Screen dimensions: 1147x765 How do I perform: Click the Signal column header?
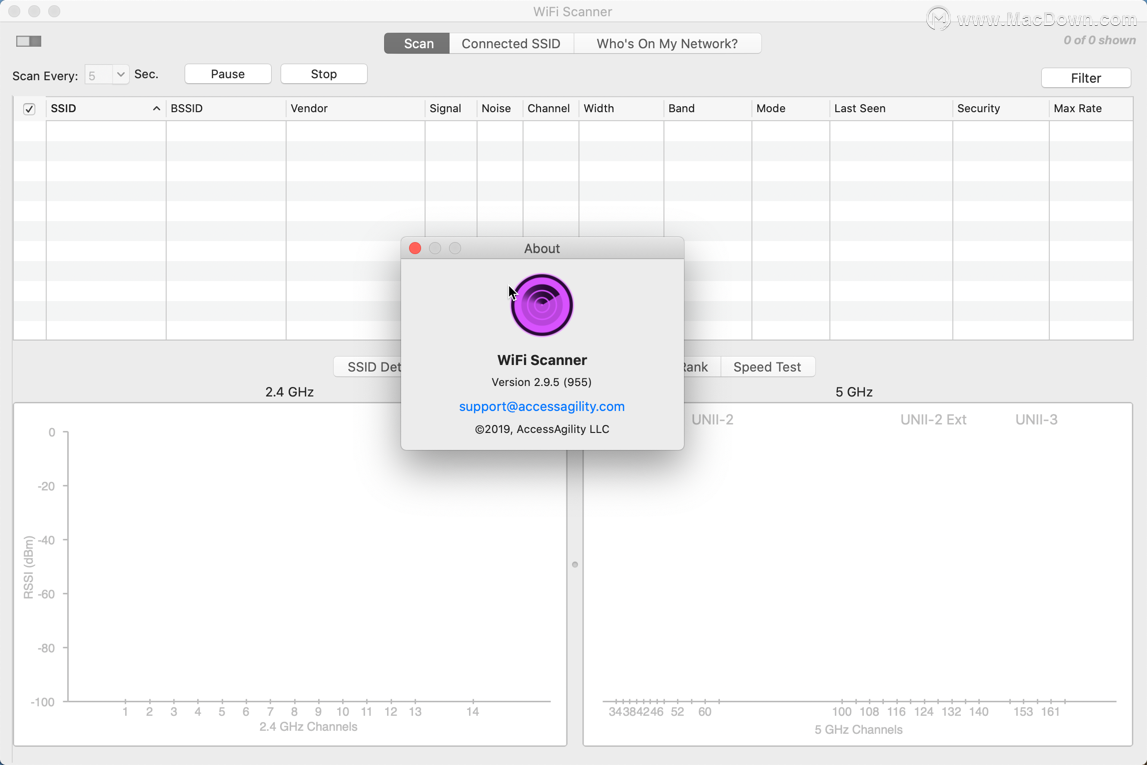(x=451, y=108)
